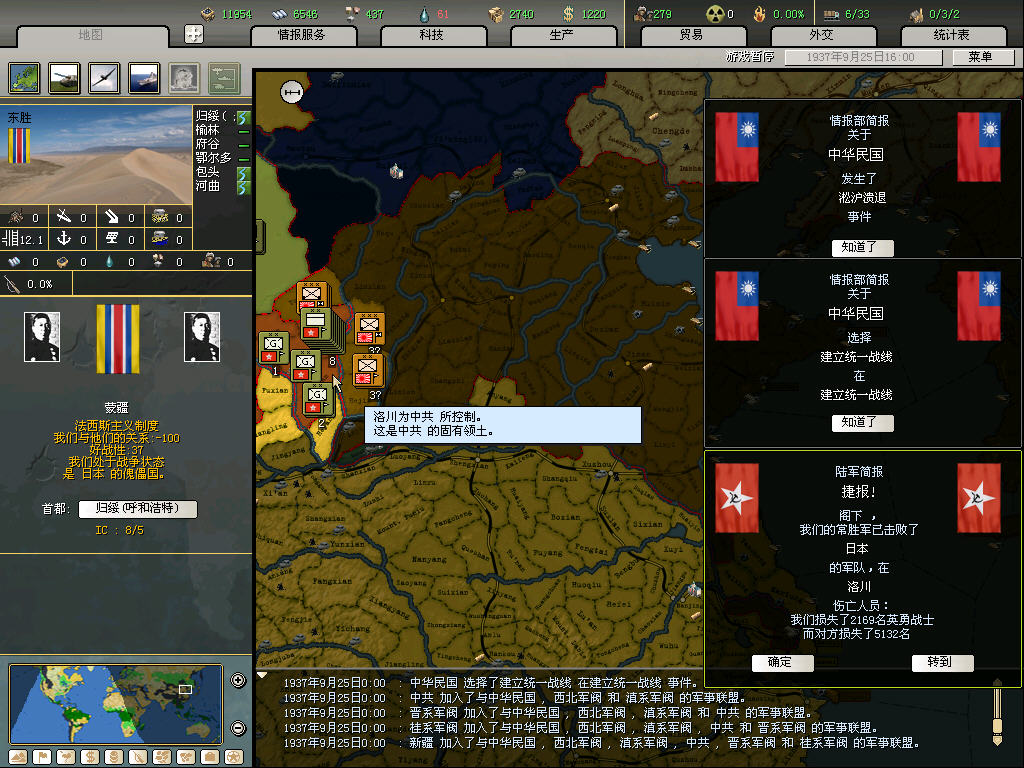Click log entry about 晋系军阀 joining the alliance

[x=547, y=713]
